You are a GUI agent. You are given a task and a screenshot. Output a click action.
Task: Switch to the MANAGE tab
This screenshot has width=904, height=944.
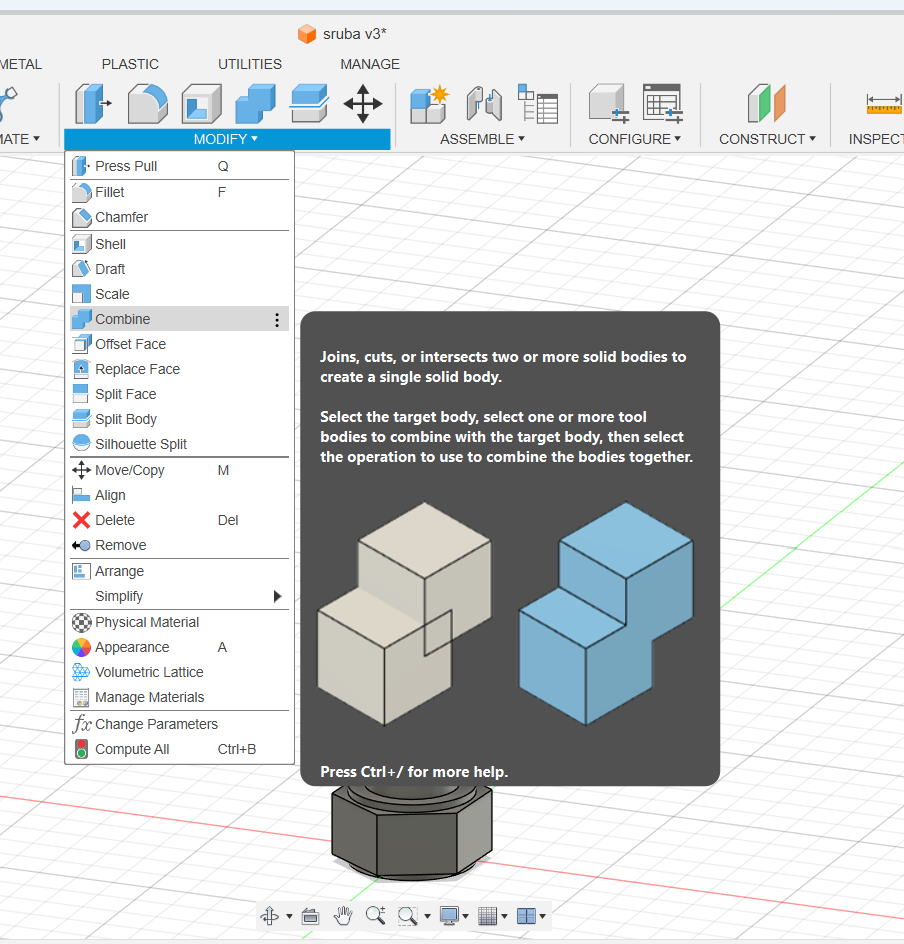[370, 64]
